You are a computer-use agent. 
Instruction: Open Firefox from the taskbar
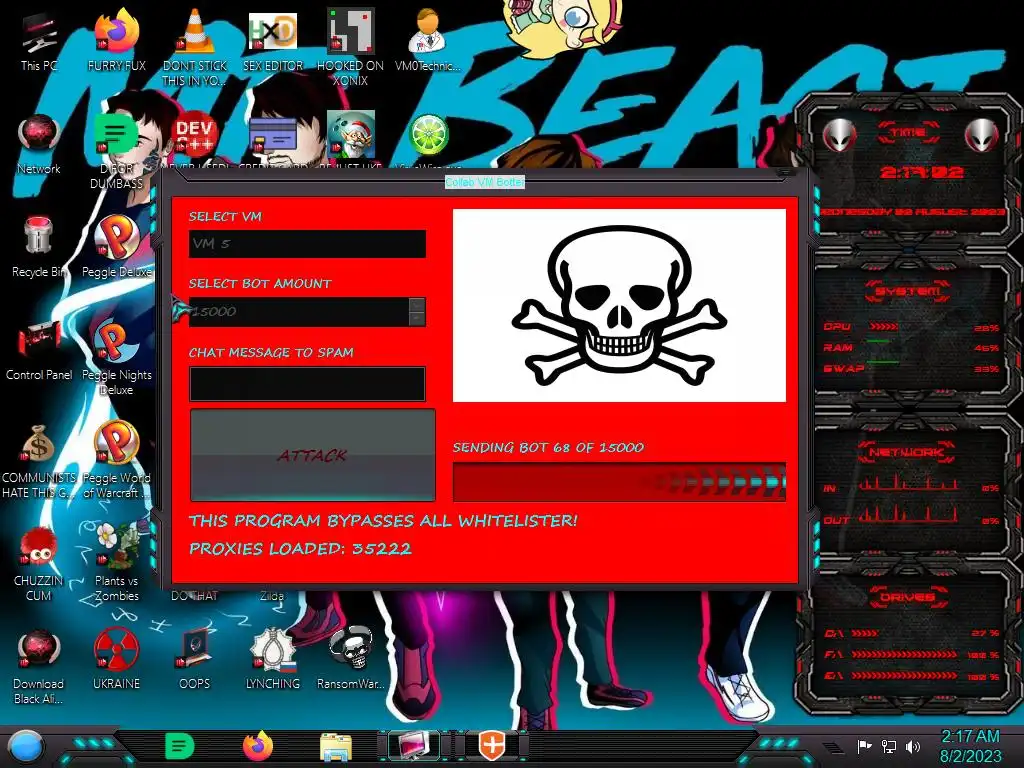[258, 746]
